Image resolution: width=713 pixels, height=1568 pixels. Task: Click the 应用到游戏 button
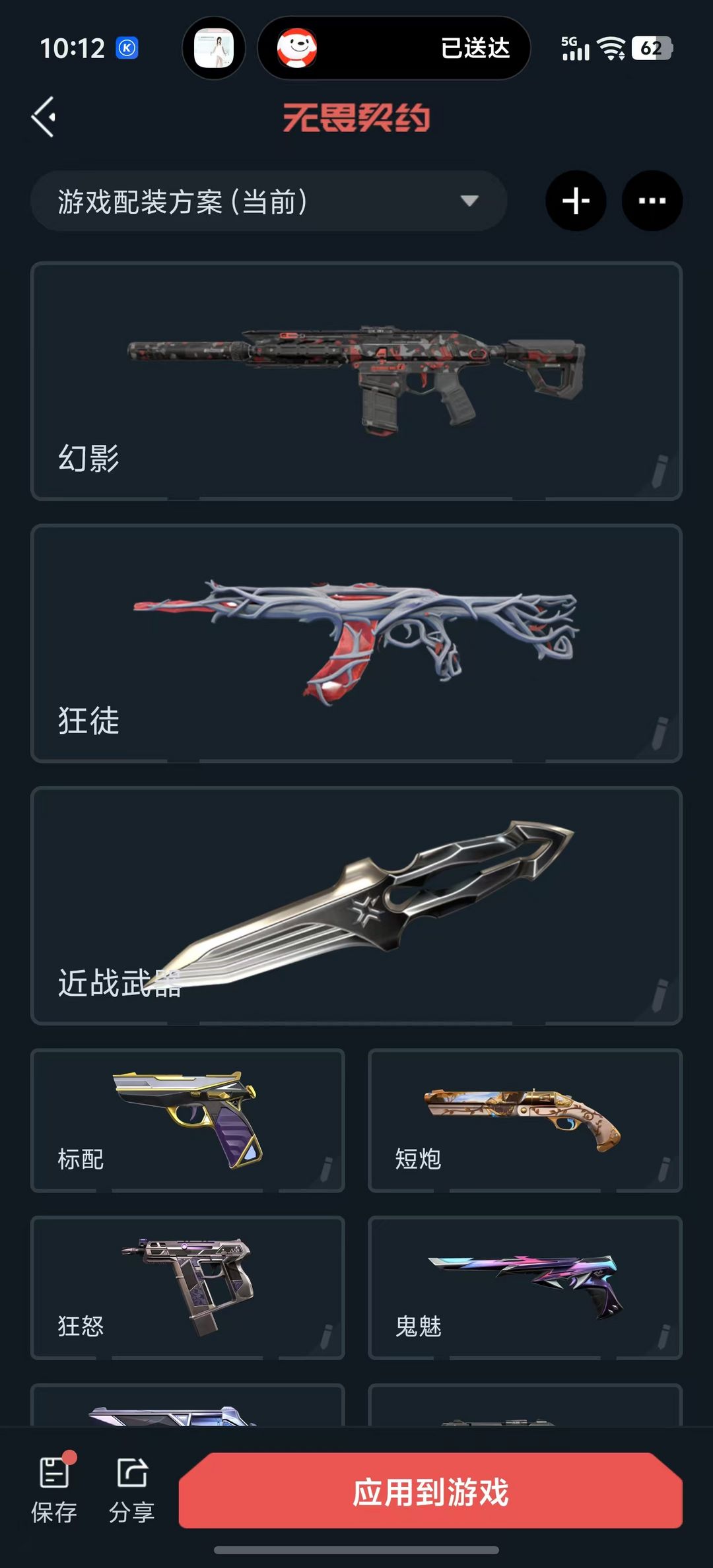pos(430,1491)
